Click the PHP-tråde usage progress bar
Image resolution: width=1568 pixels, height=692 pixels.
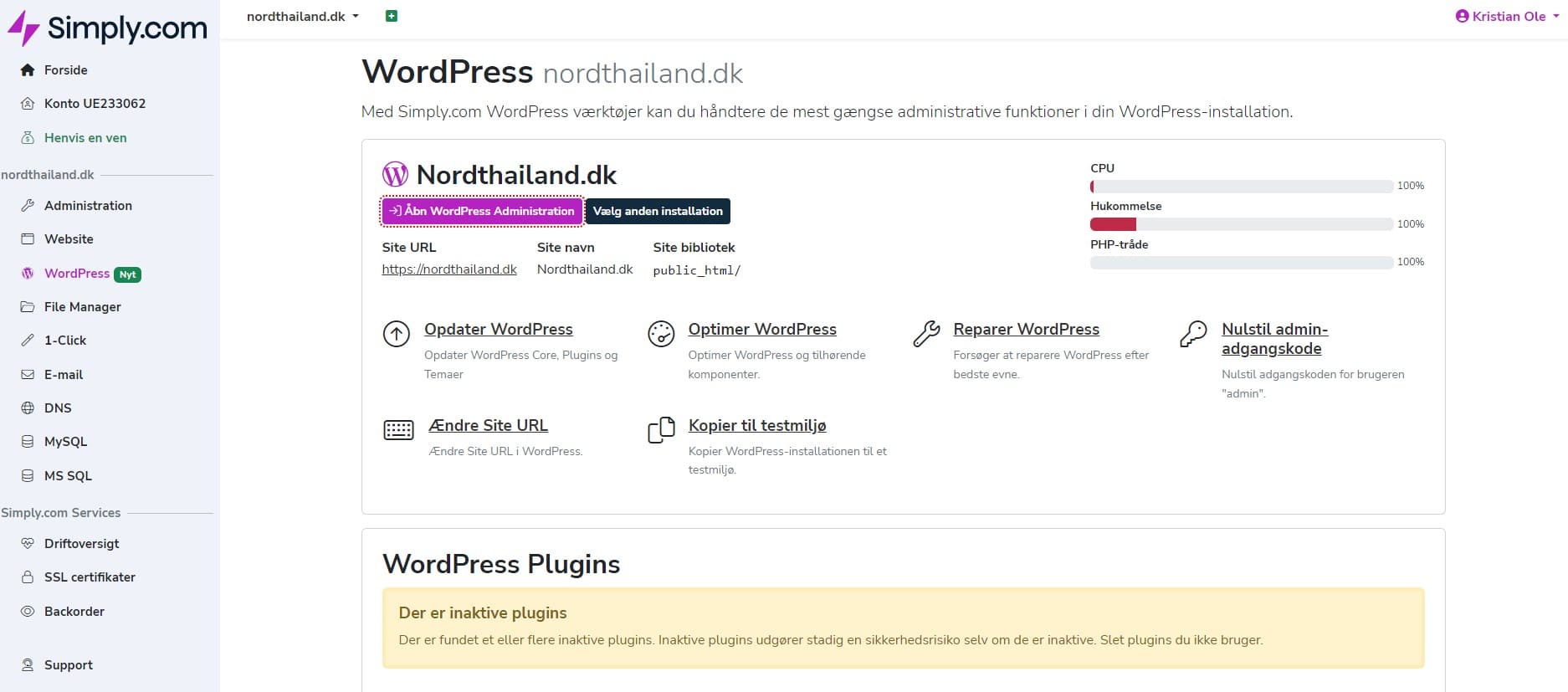click(x=1242, y=263)
